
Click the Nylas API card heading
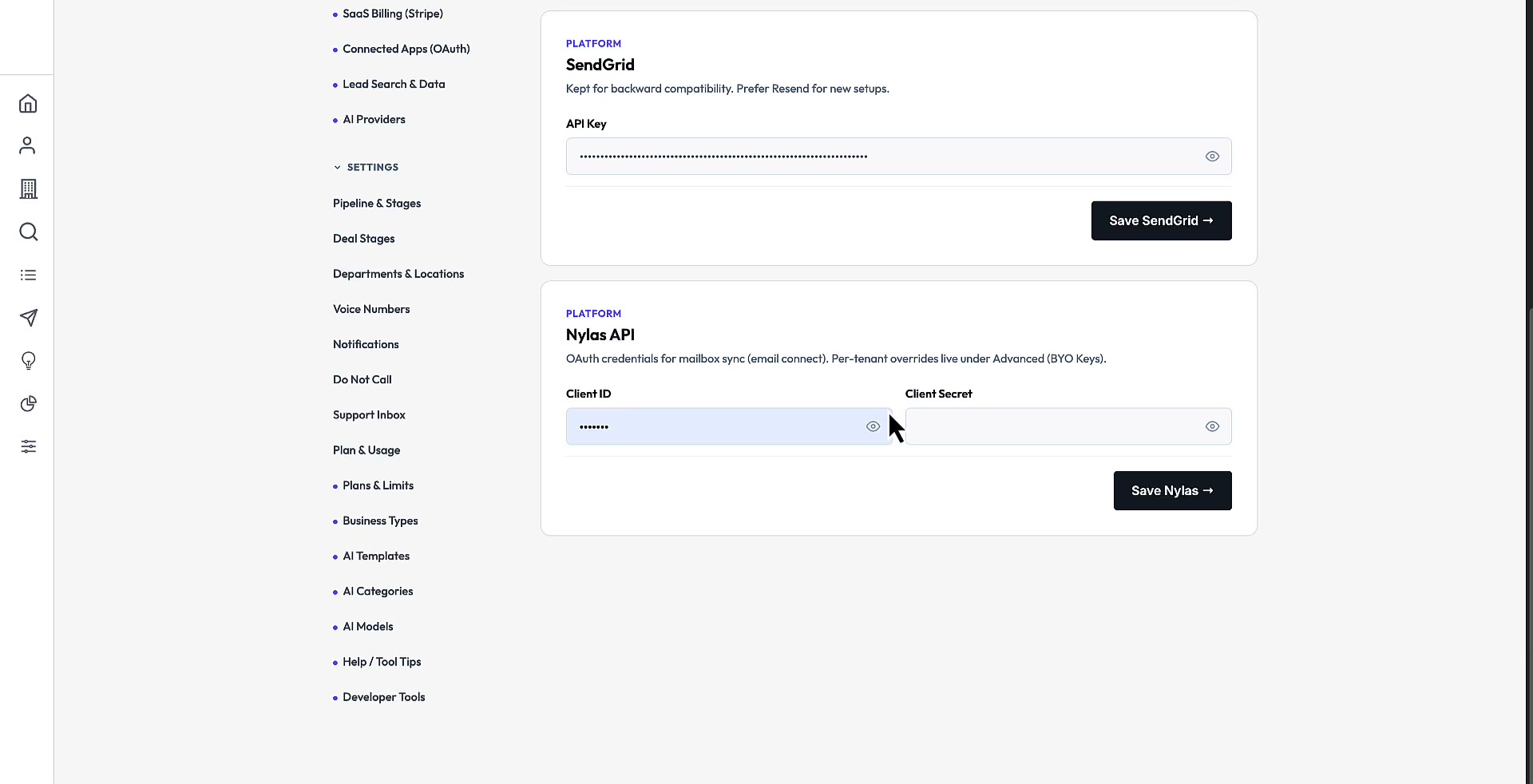(x=600, y=335)
